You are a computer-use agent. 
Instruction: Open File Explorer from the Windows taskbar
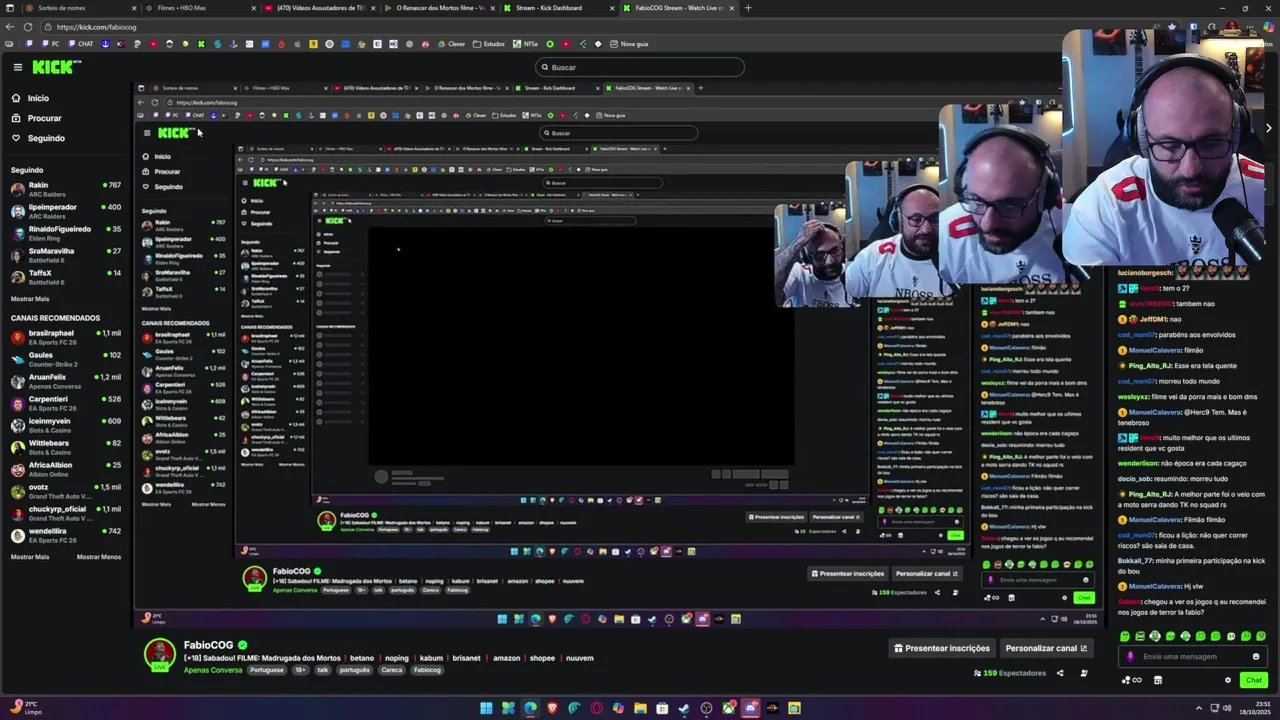tap(640, 708)
